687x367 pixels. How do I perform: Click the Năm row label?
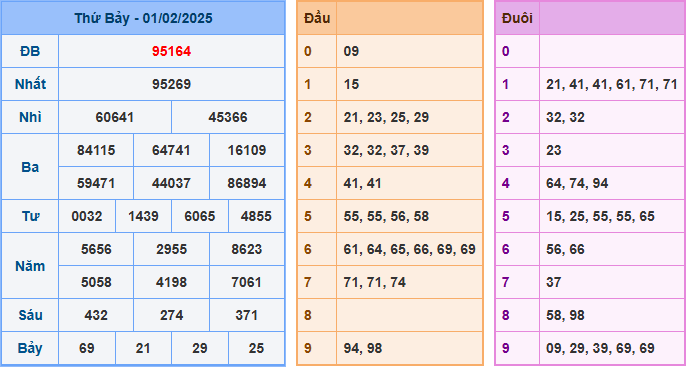(x=30, y=266)
